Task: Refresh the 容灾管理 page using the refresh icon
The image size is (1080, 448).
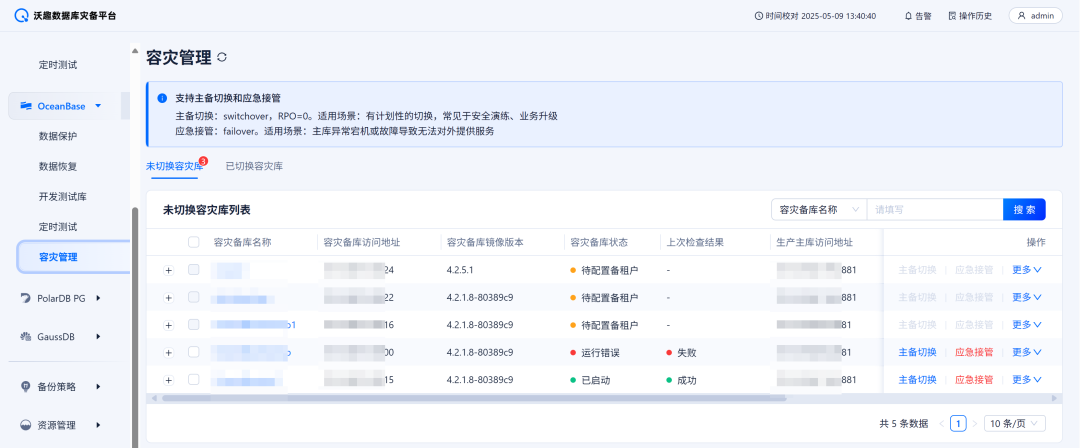Action: [222, 57]
